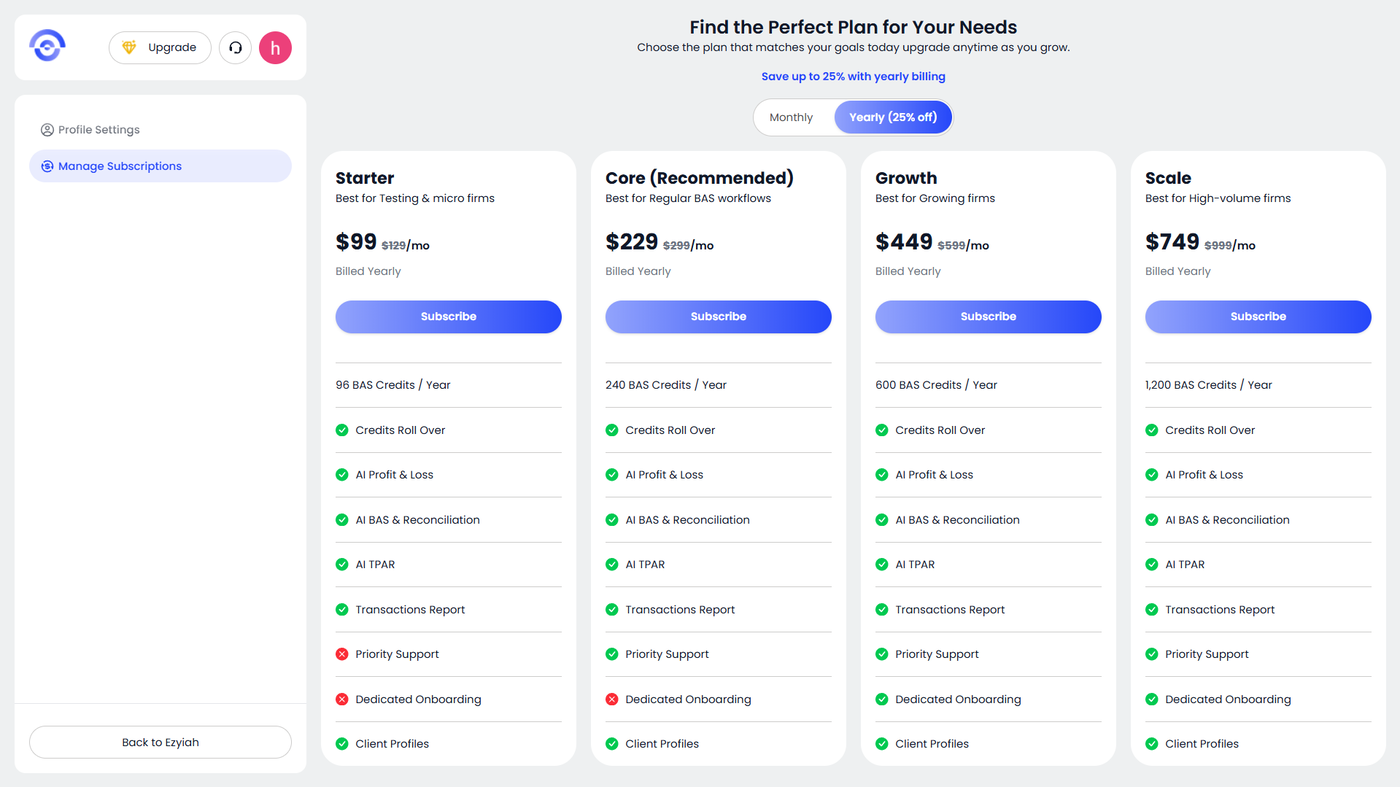Screen dimensions: 1400x787
Task: Subscribe to the Scale plan
Action: point(1258,316)
